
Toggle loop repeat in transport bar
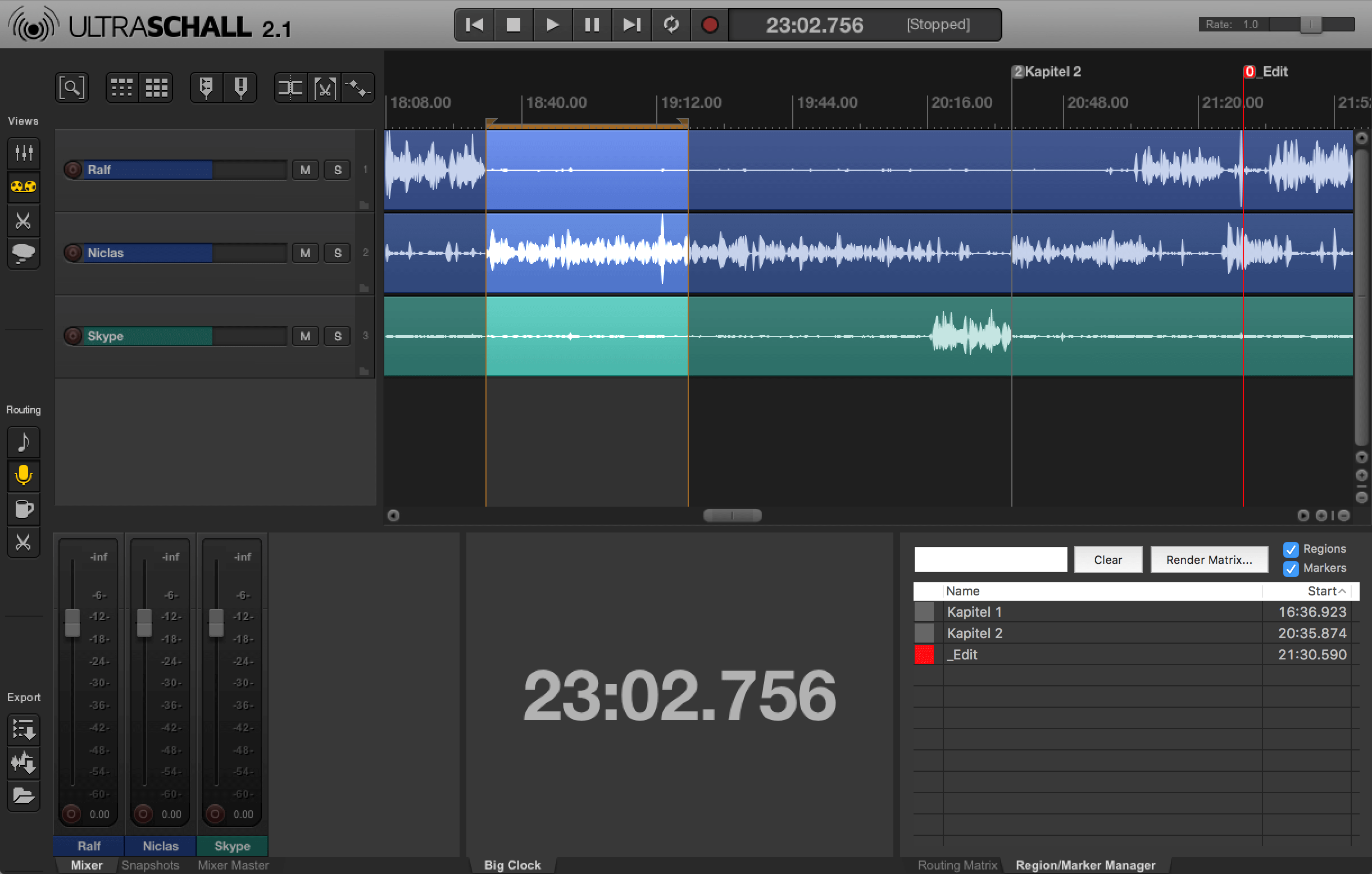click(x=671, y=25)
